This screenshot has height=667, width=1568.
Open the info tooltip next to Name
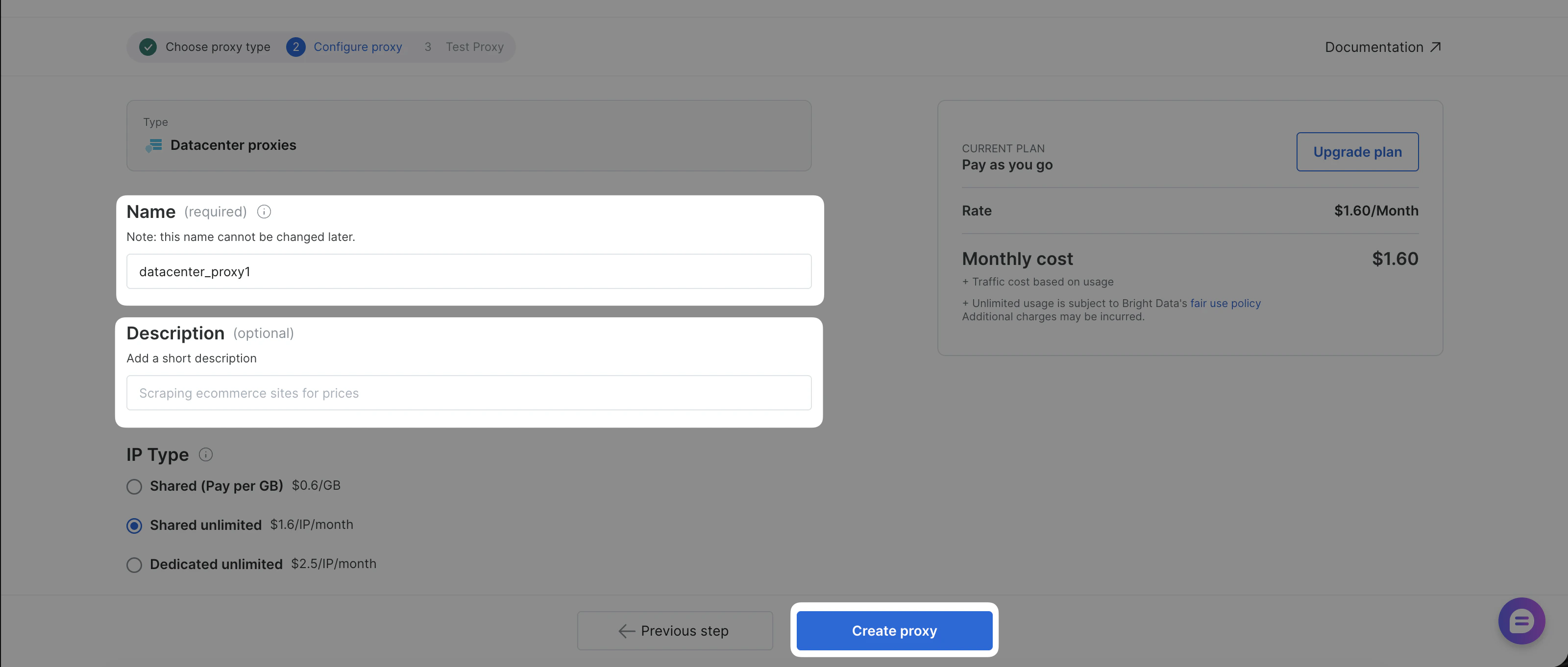tap(264, 212)
